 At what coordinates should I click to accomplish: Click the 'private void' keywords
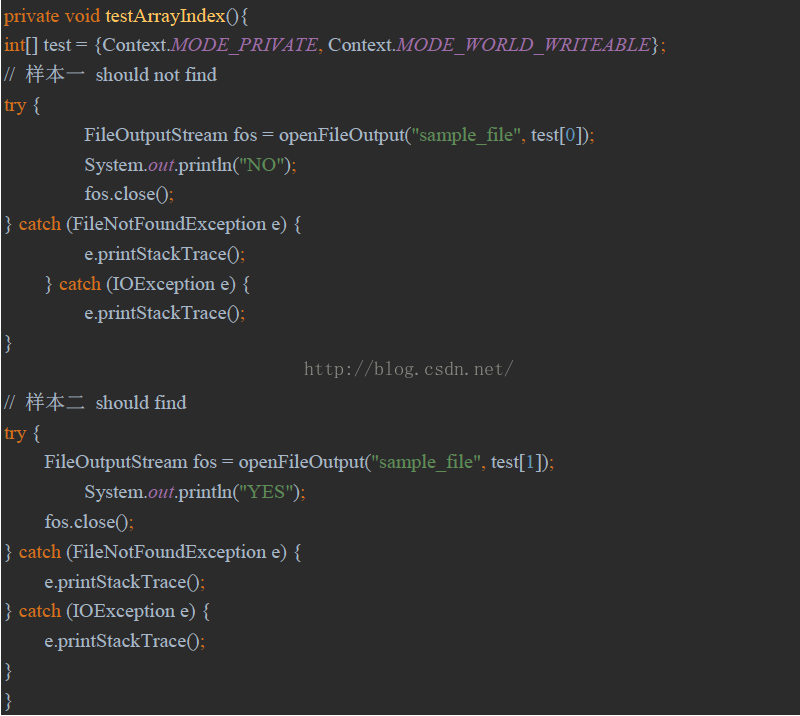(x=52, y=16)
